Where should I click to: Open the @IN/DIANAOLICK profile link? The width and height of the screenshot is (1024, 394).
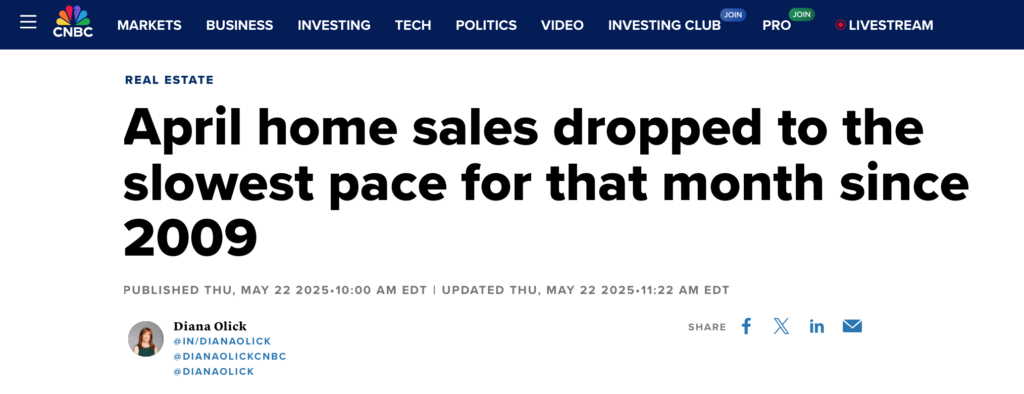tap(222, 341)
